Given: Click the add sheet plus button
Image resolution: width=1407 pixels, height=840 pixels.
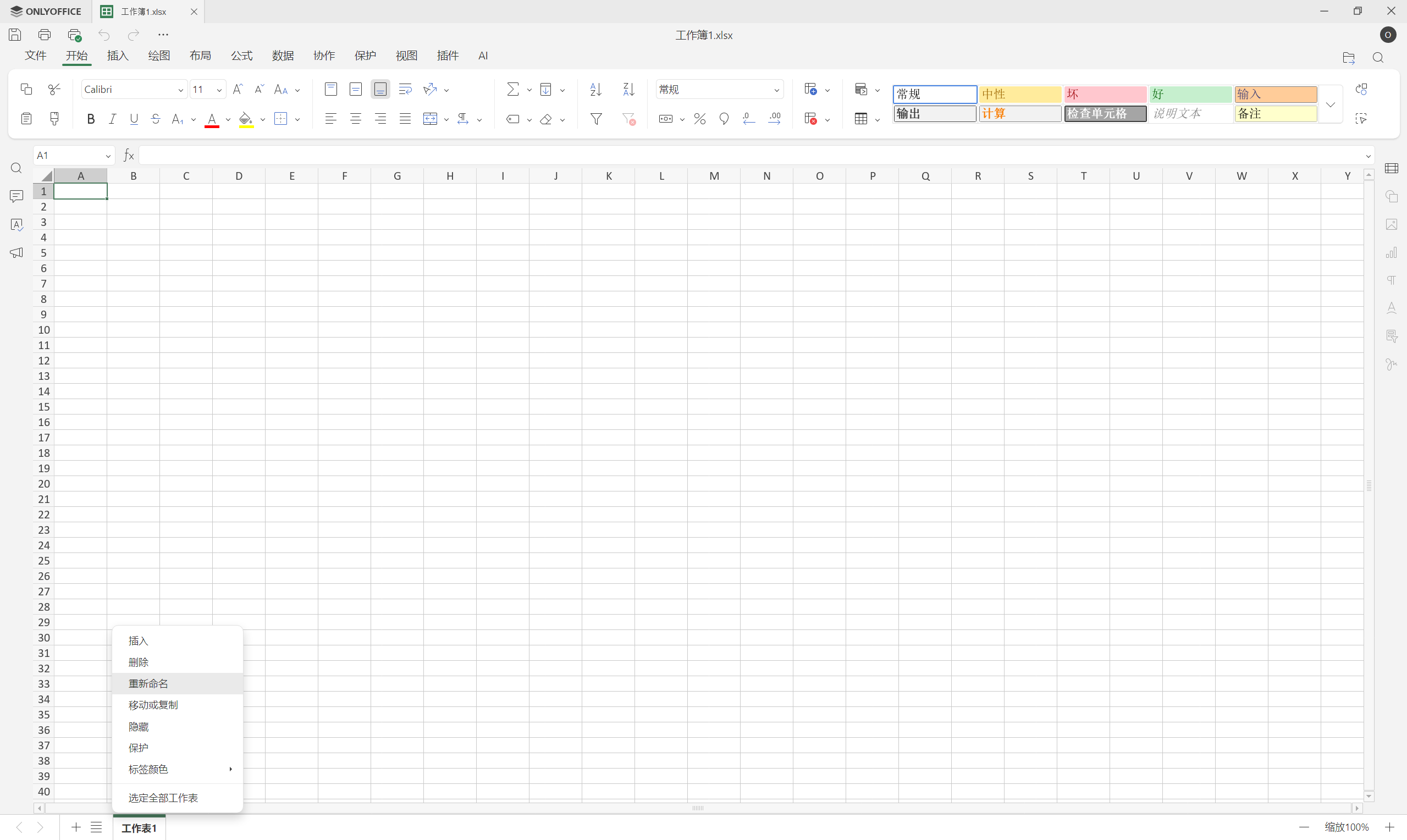Looking at the screenshot, I should [76, 827].
